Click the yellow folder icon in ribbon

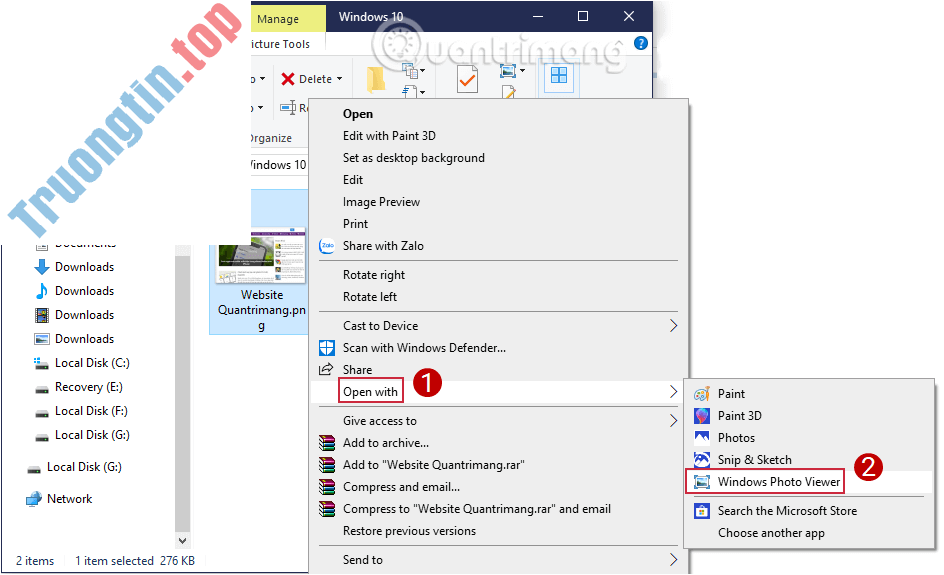click(x=376, y=79)
